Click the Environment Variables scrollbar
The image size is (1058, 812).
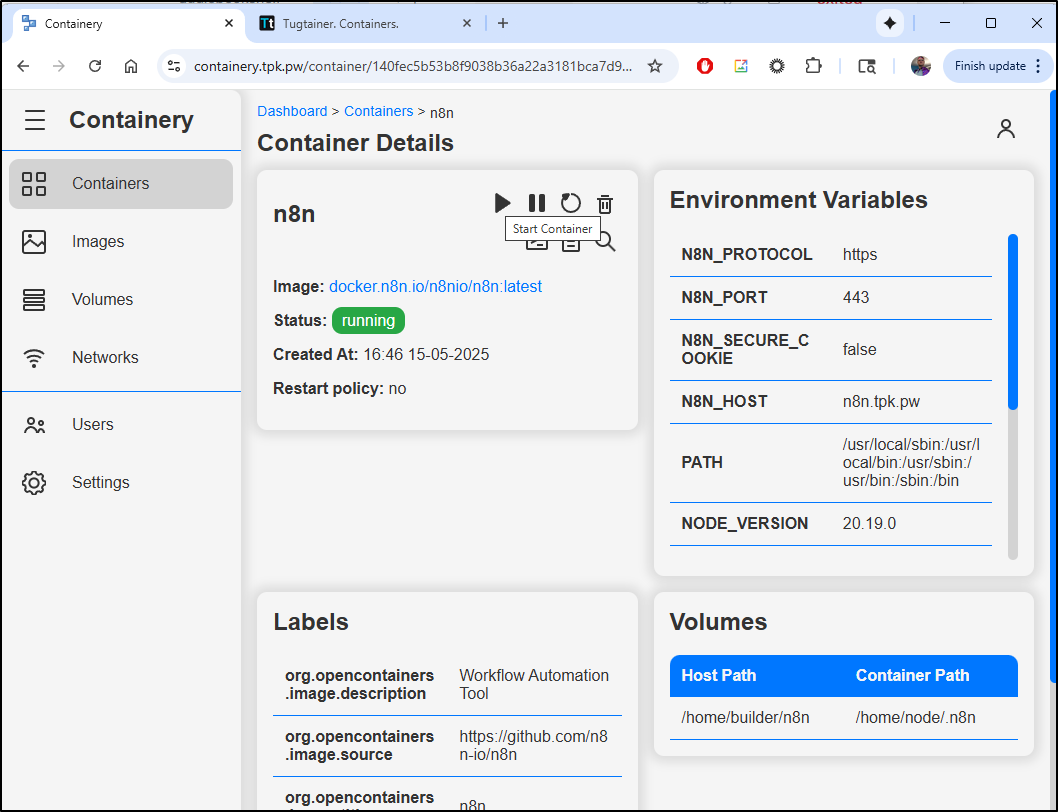pyautogui.click(x=1012, y=322)
